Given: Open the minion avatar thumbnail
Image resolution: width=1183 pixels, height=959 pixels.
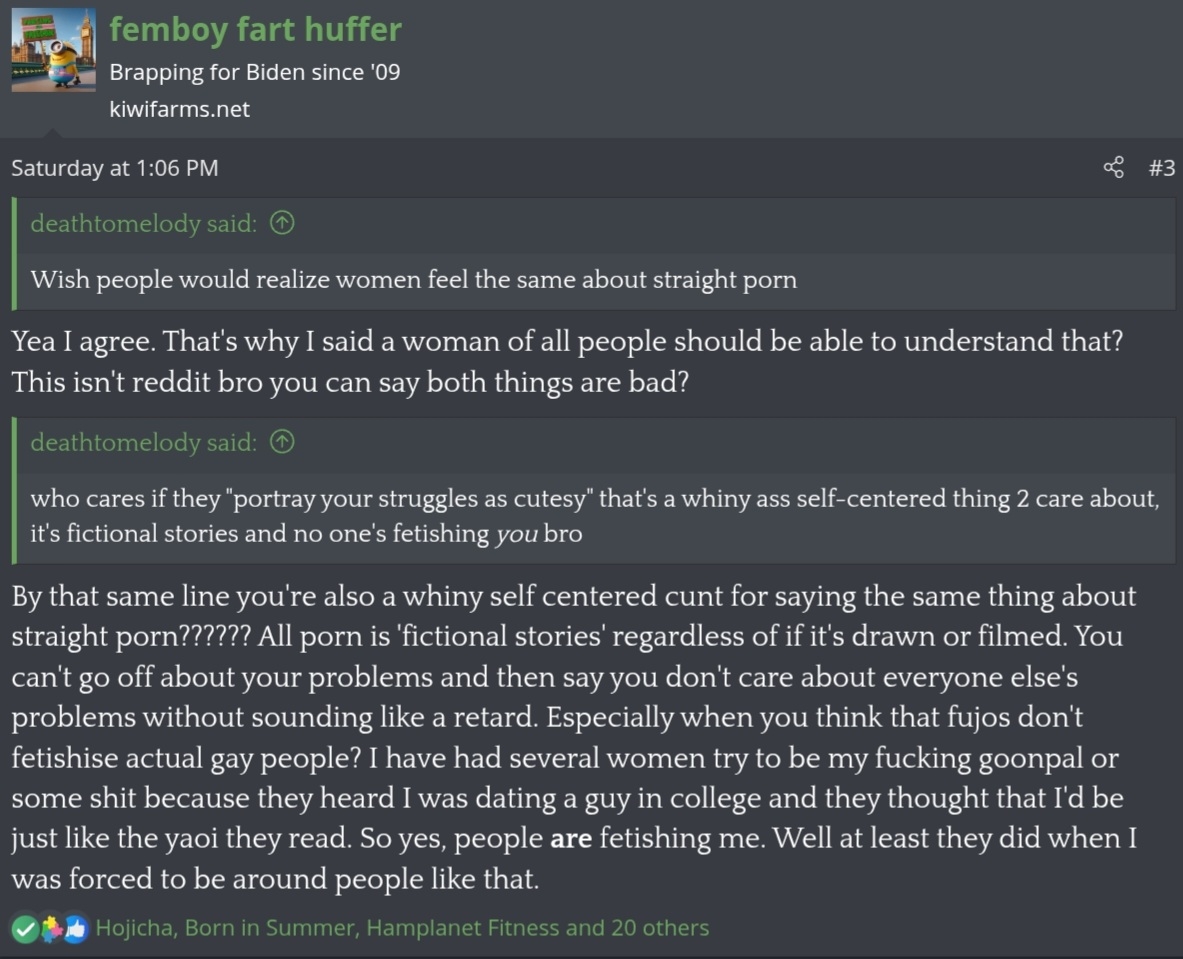Looking at the screenshot, I should point(54,50).
